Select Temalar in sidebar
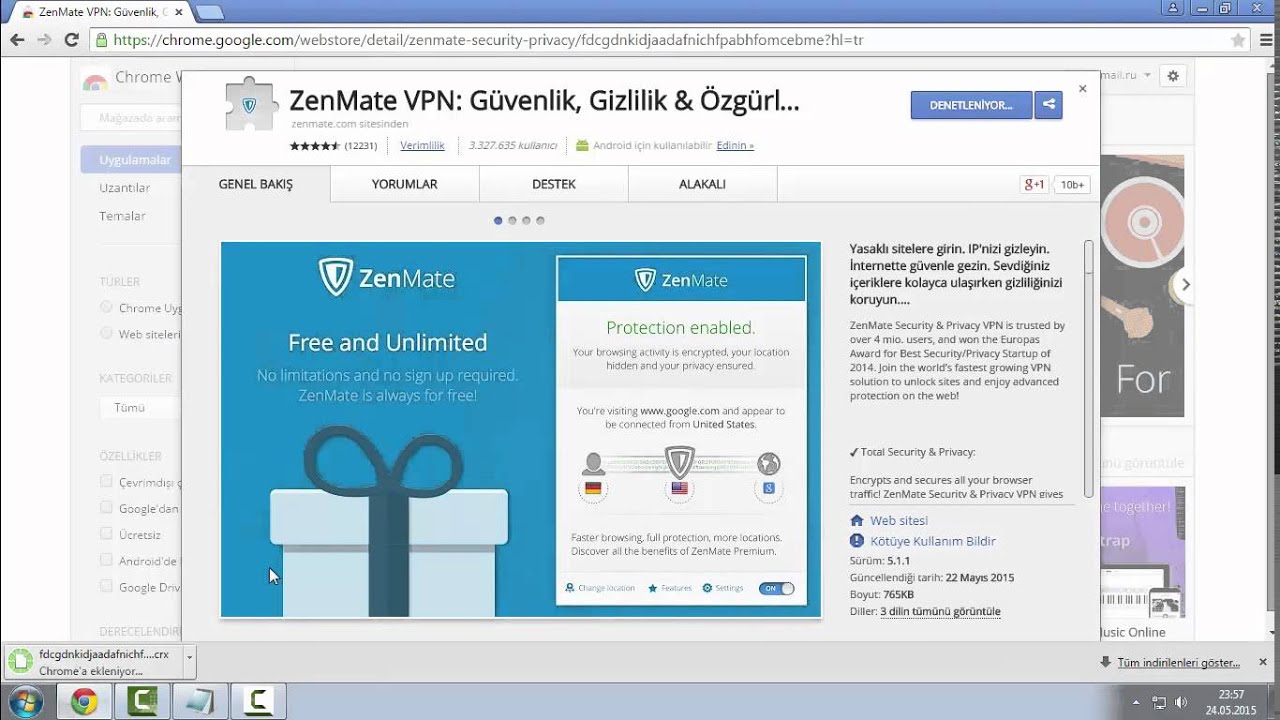 (x=122, y=215)
